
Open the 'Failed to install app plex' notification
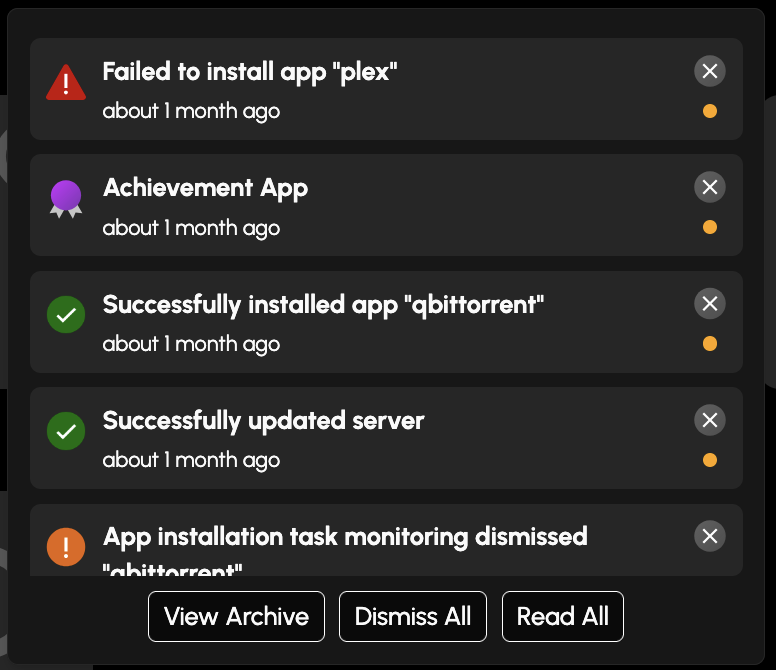250,72
